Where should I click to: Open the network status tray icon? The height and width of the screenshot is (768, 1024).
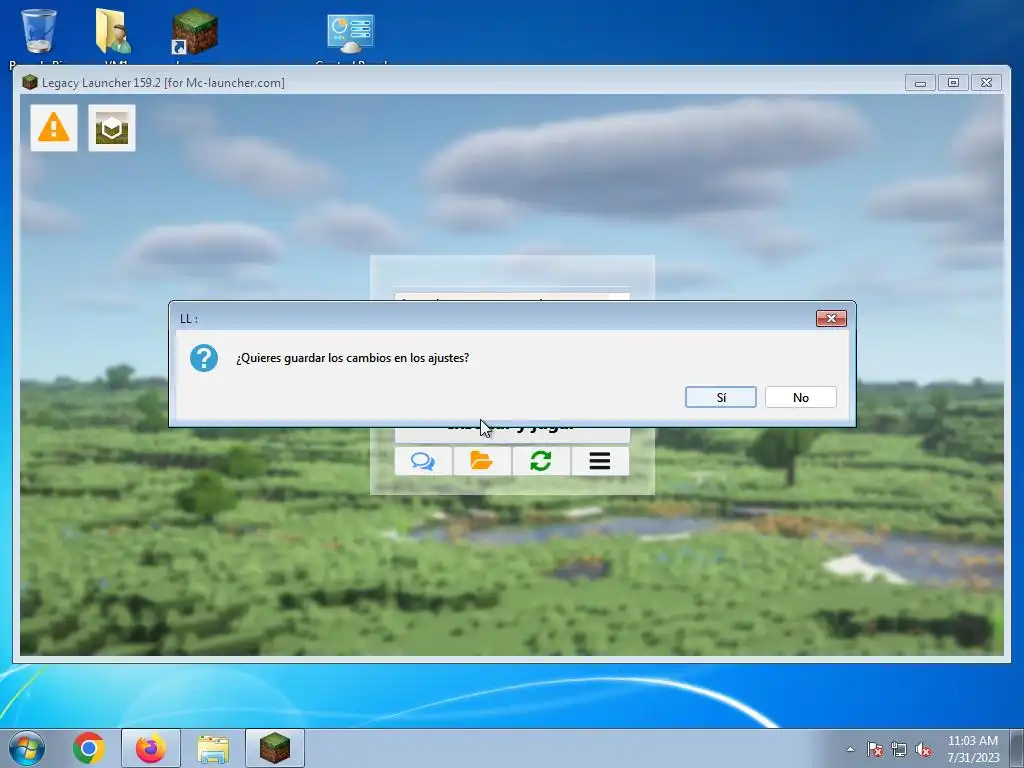click(899, 749)
